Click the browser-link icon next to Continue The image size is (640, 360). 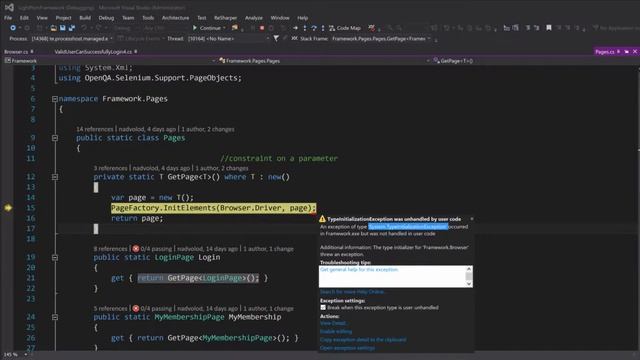pos(235,28)
